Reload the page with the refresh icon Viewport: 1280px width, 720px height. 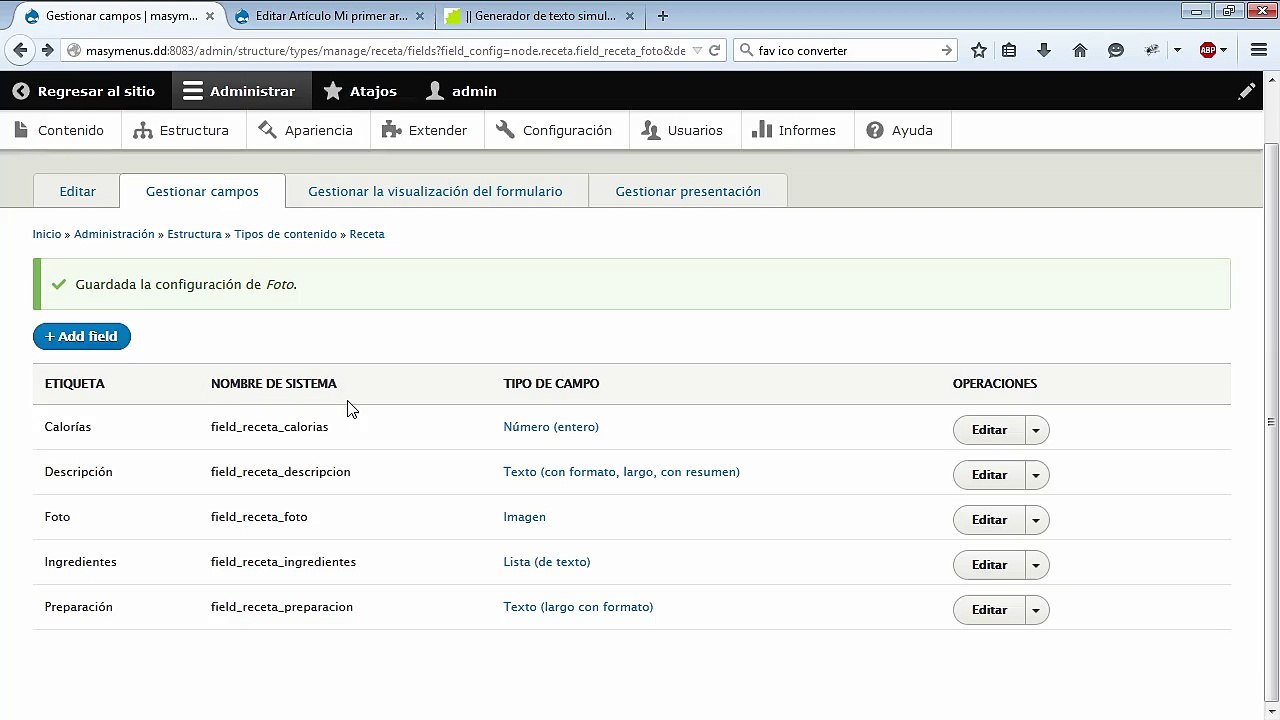(715, 51)
